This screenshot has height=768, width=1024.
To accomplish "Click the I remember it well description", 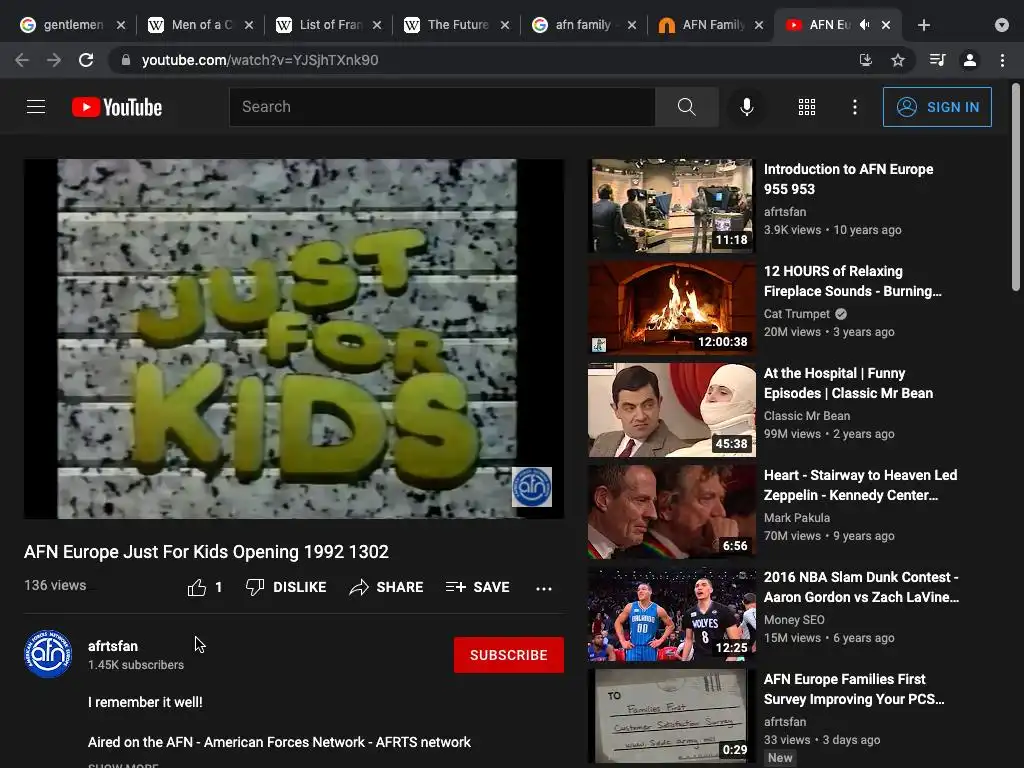I will point(145,702).
